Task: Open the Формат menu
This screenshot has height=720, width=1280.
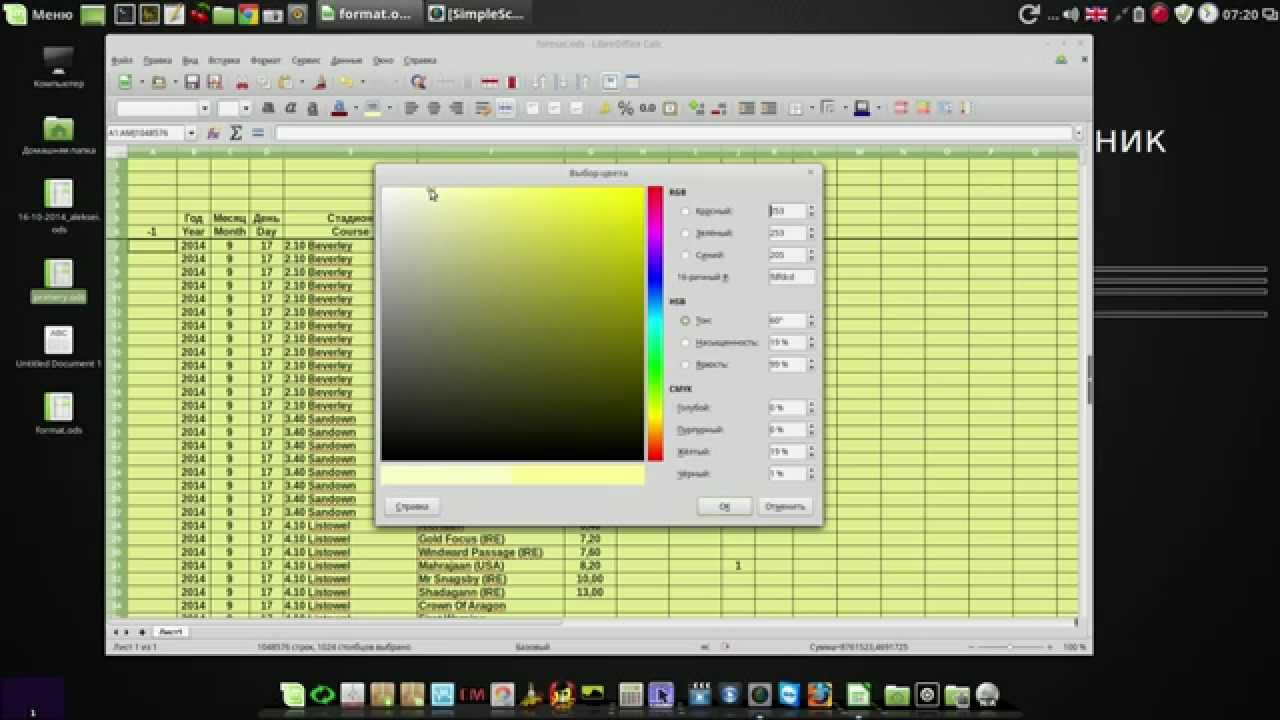Action: 266,60
